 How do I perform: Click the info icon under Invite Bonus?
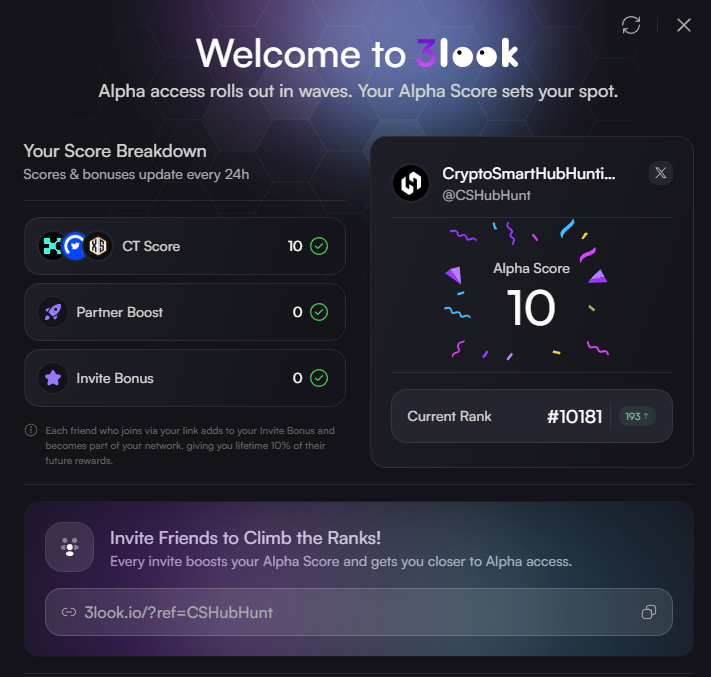point(31,430)
